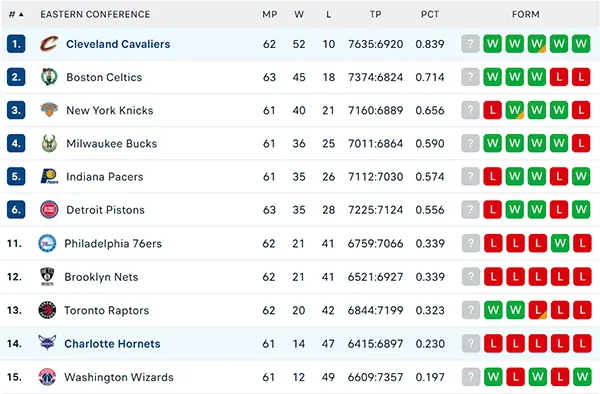Click the Celtics most recent L form badge

559,77
